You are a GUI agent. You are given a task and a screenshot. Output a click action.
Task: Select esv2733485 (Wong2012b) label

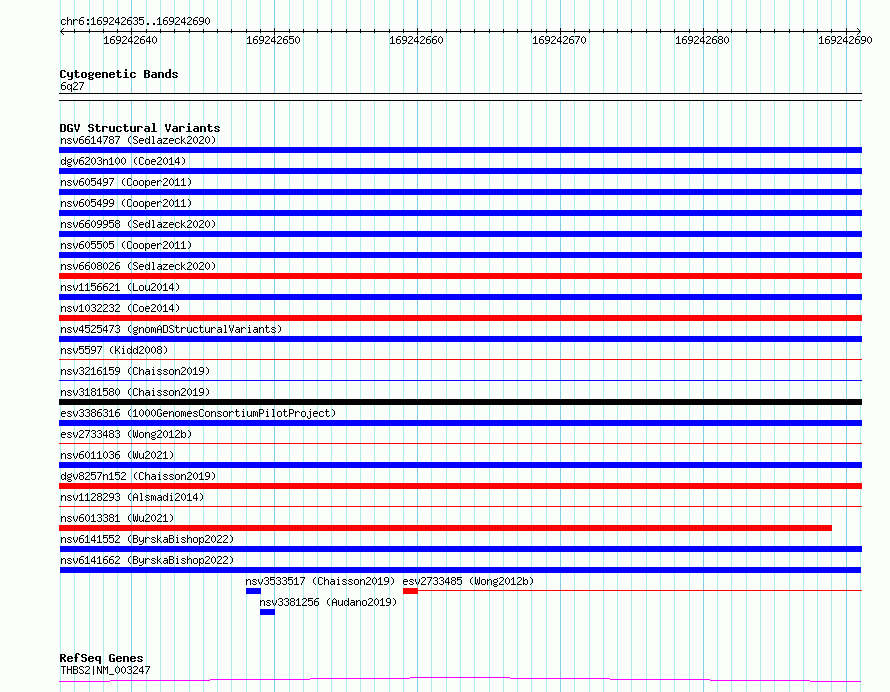468,581
